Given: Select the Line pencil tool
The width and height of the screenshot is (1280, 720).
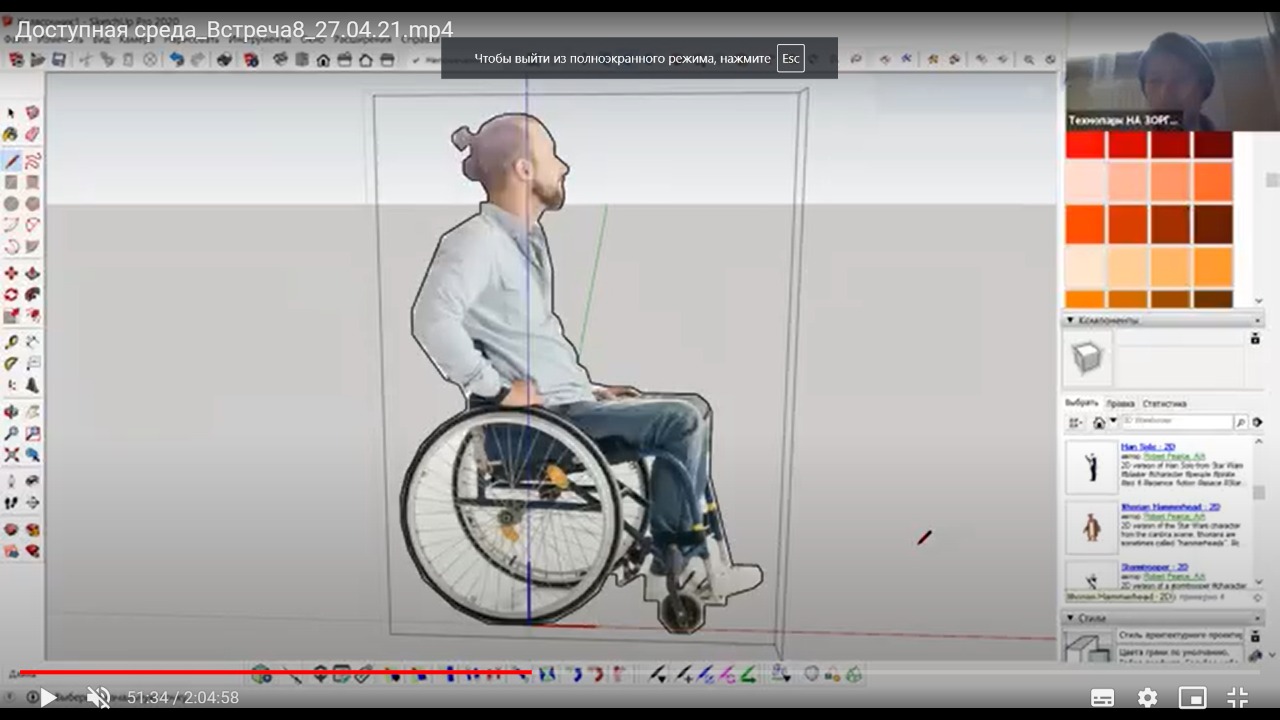Looking at the screenshot, I should click(x=11, y=161).
